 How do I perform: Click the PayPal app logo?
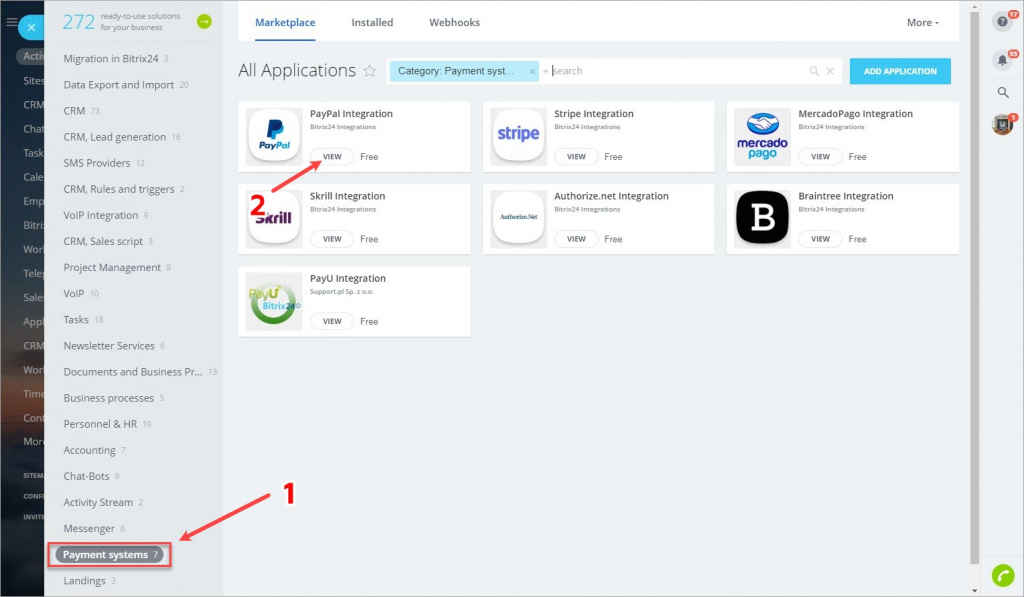(274, 136)
